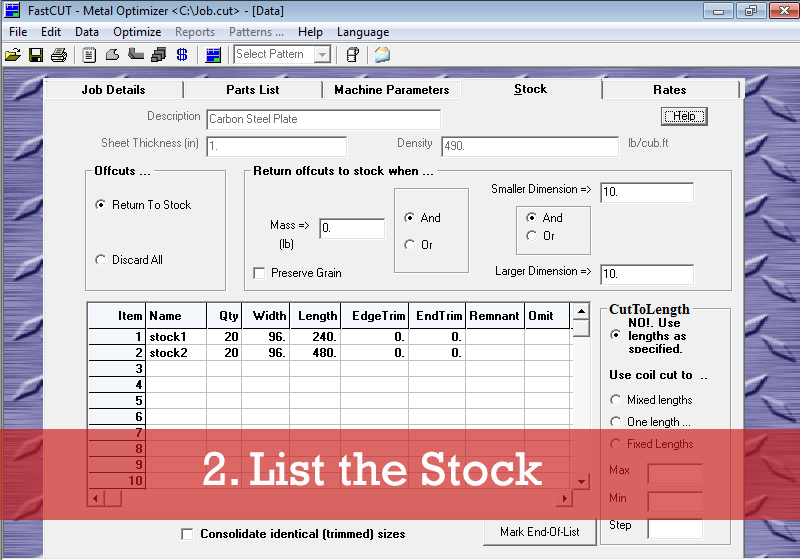The height and width of the screenshot is (560, 800).
Task: Click the Sheet Thickness input field
Action: pyautogui.click(x=277, y=146)
